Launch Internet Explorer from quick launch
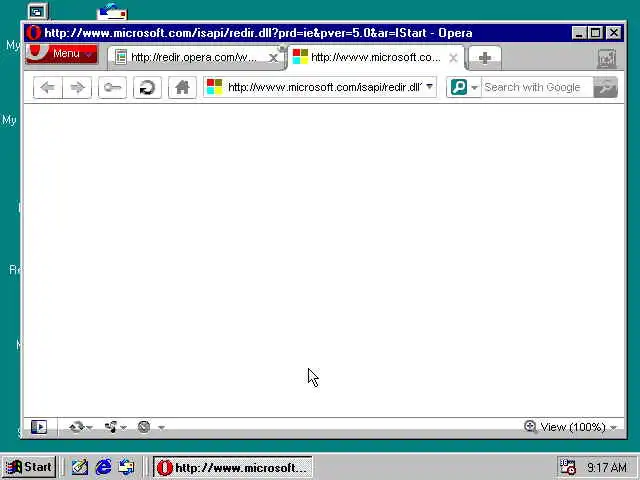 (103, 467)
